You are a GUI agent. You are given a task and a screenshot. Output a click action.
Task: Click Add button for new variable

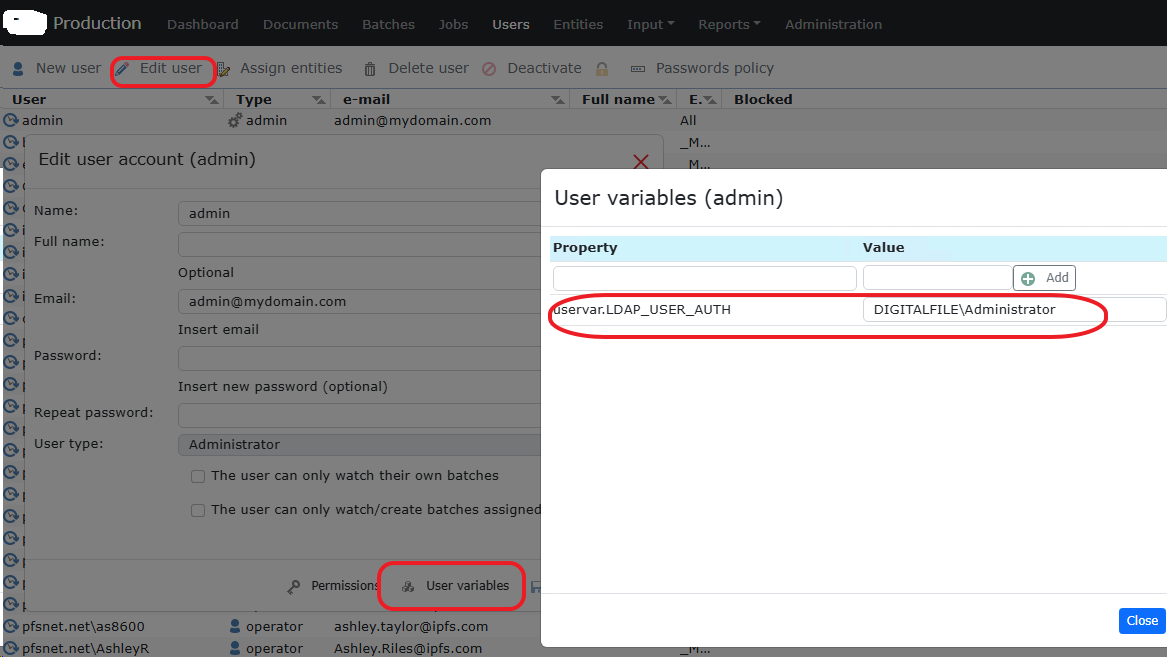1045,278
